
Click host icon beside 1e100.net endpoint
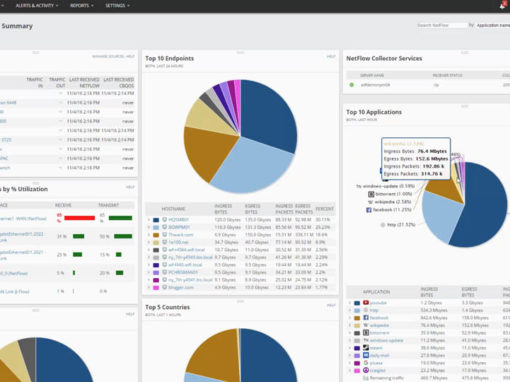(x=164, y=242)
